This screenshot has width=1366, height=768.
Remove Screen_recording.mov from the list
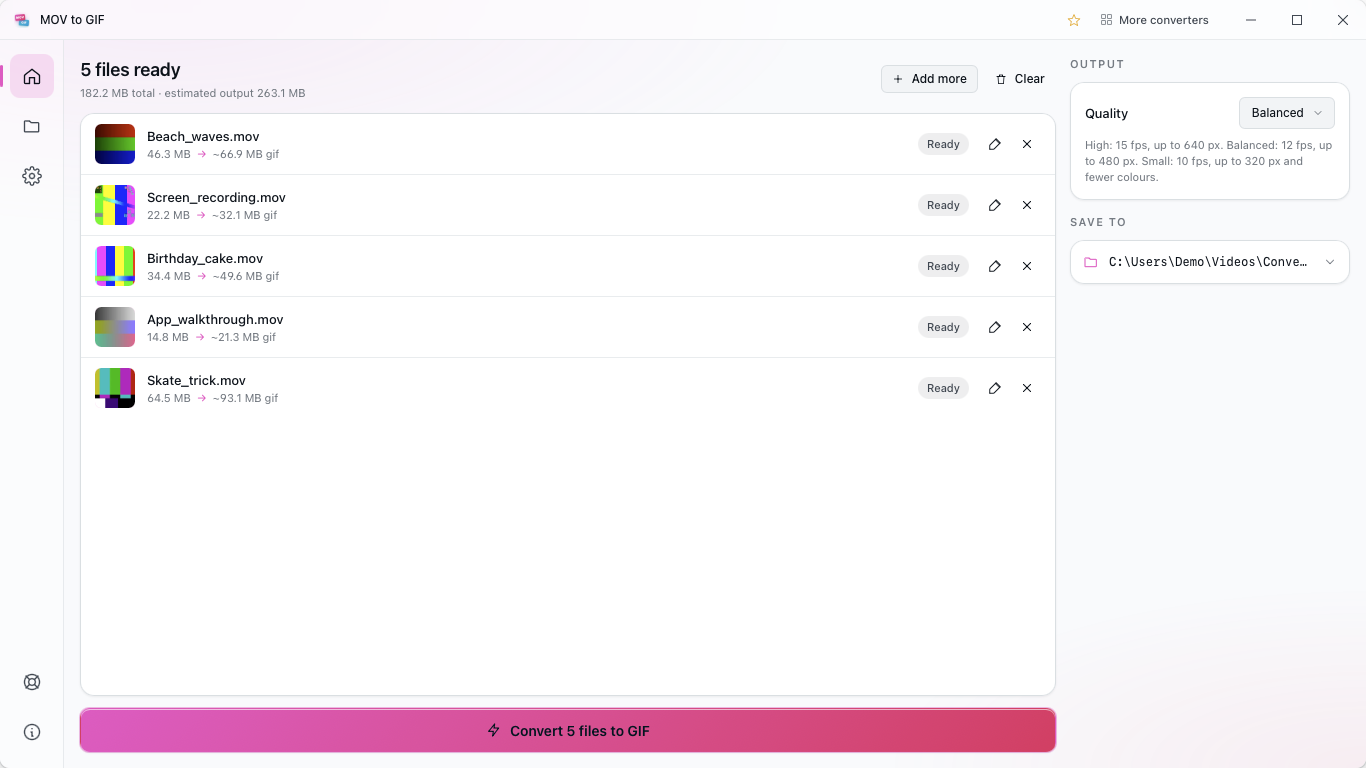click(x=1027, y=205)
